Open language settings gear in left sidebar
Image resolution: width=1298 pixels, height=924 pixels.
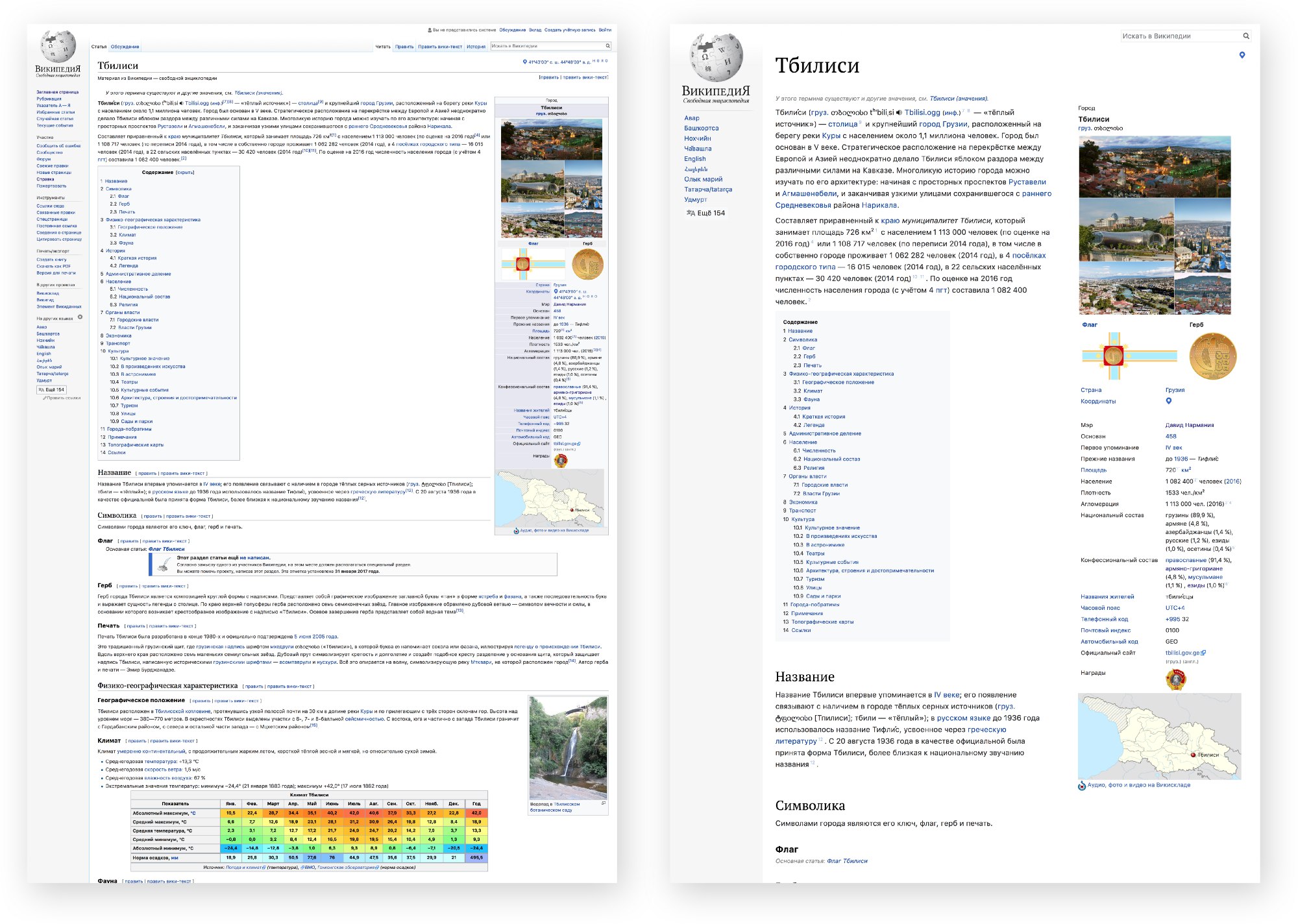point(80,317)
